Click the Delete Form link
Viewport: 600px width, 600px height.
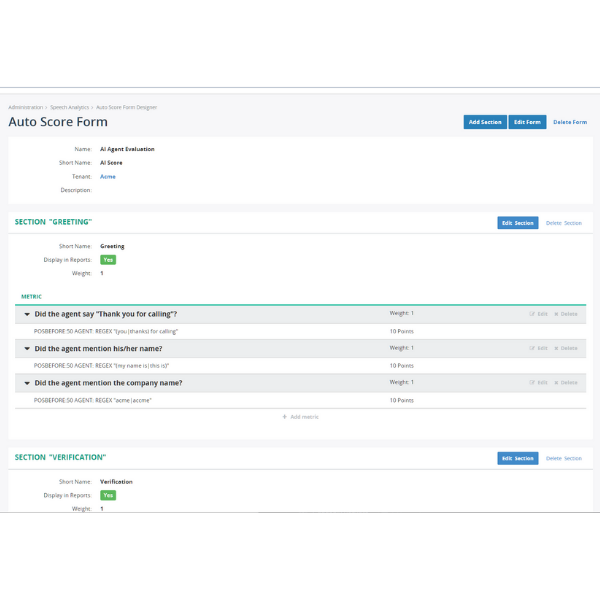pos(570,122)
